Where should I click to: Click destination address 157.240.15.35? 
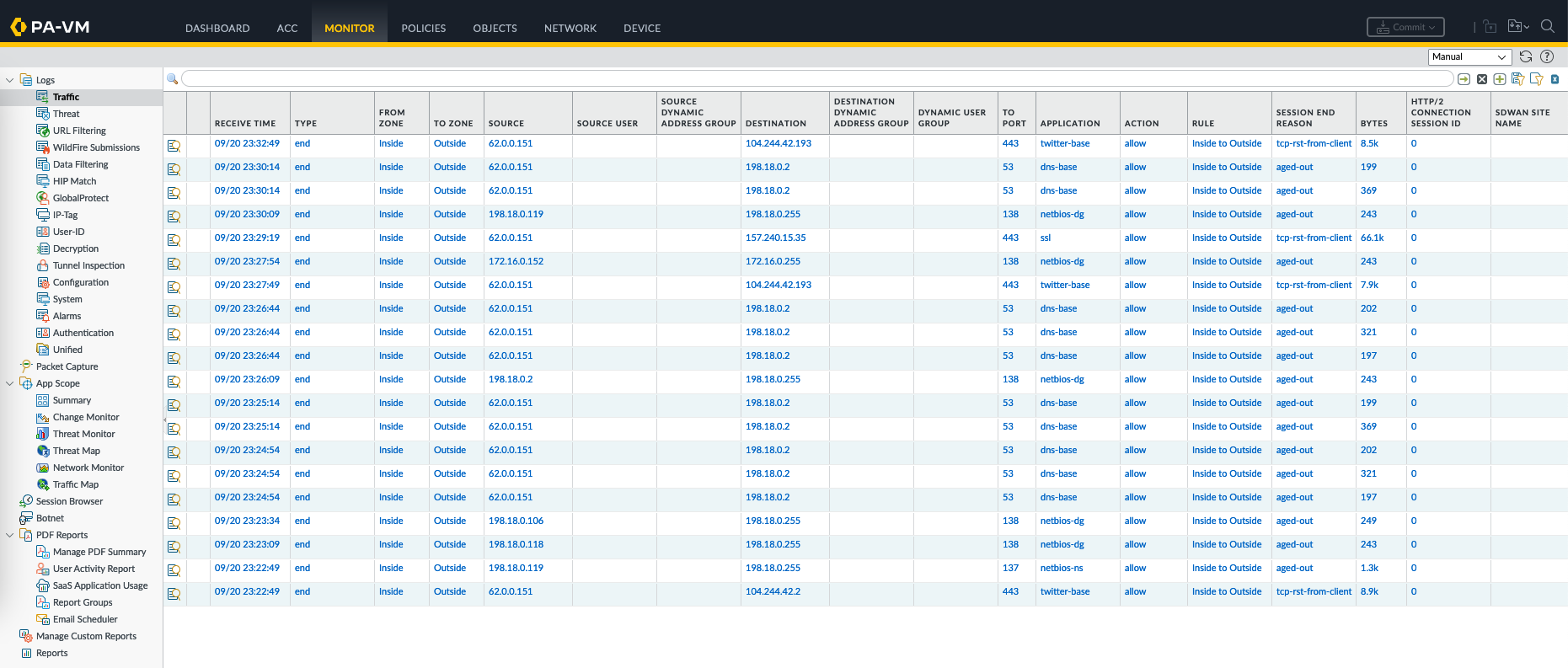775,238
